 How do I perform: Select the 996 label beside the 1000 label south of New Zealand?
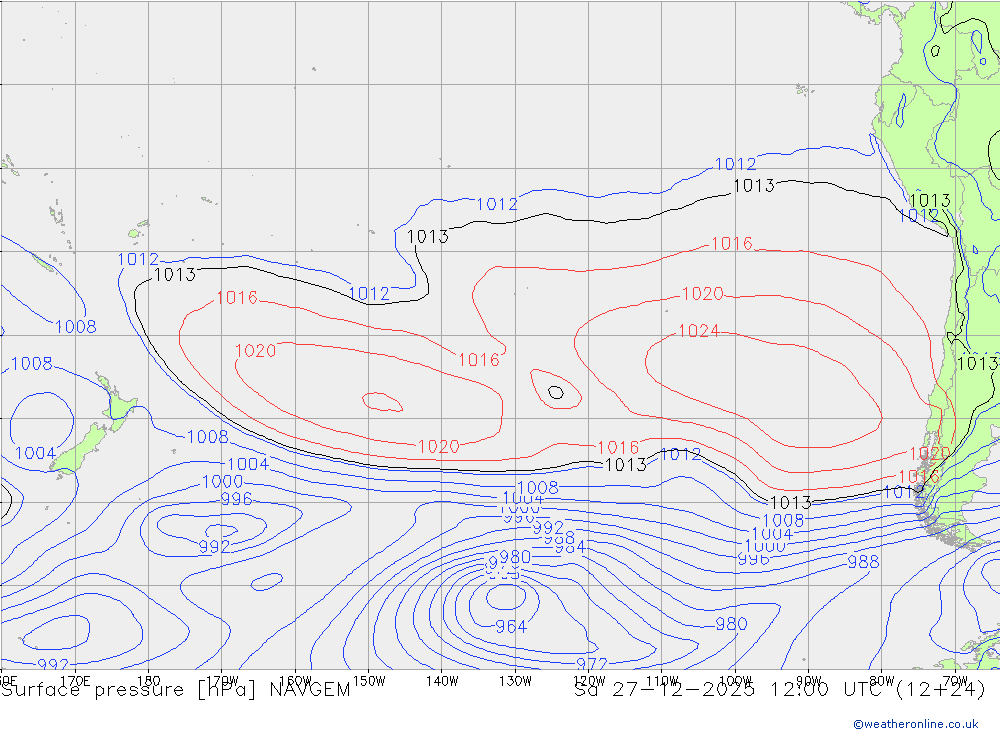click(236, 499)
